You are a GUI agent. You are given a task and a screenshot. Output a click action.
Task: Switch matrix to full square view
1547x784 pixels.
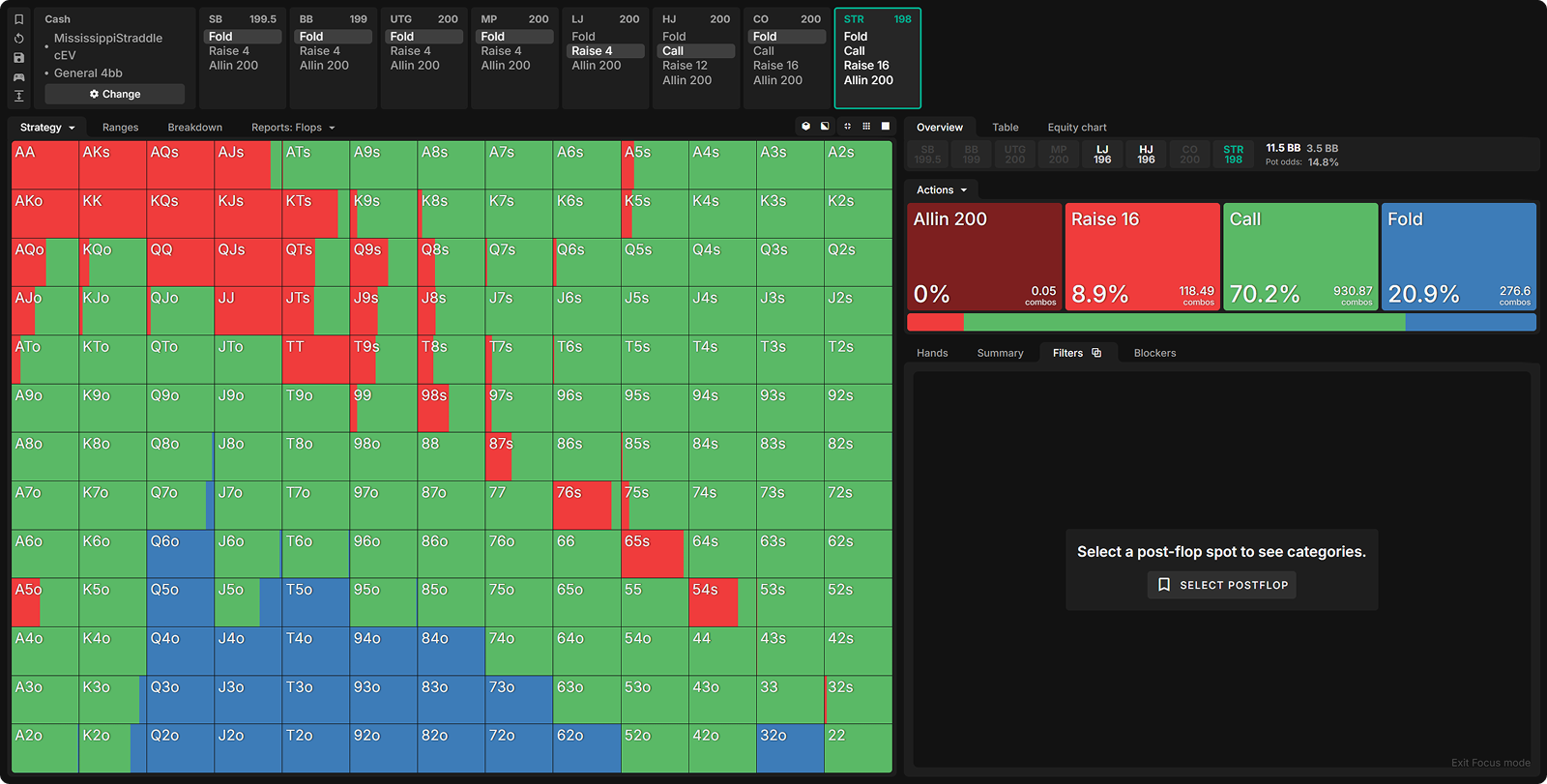pyautogui.click(x=886, y=127)
